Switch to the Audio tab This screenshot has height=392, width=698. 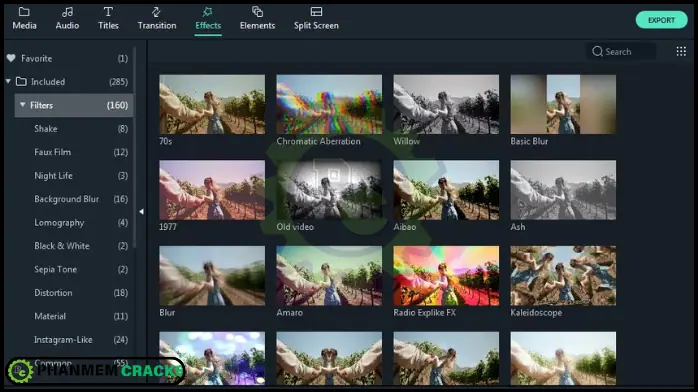point(67,19)
